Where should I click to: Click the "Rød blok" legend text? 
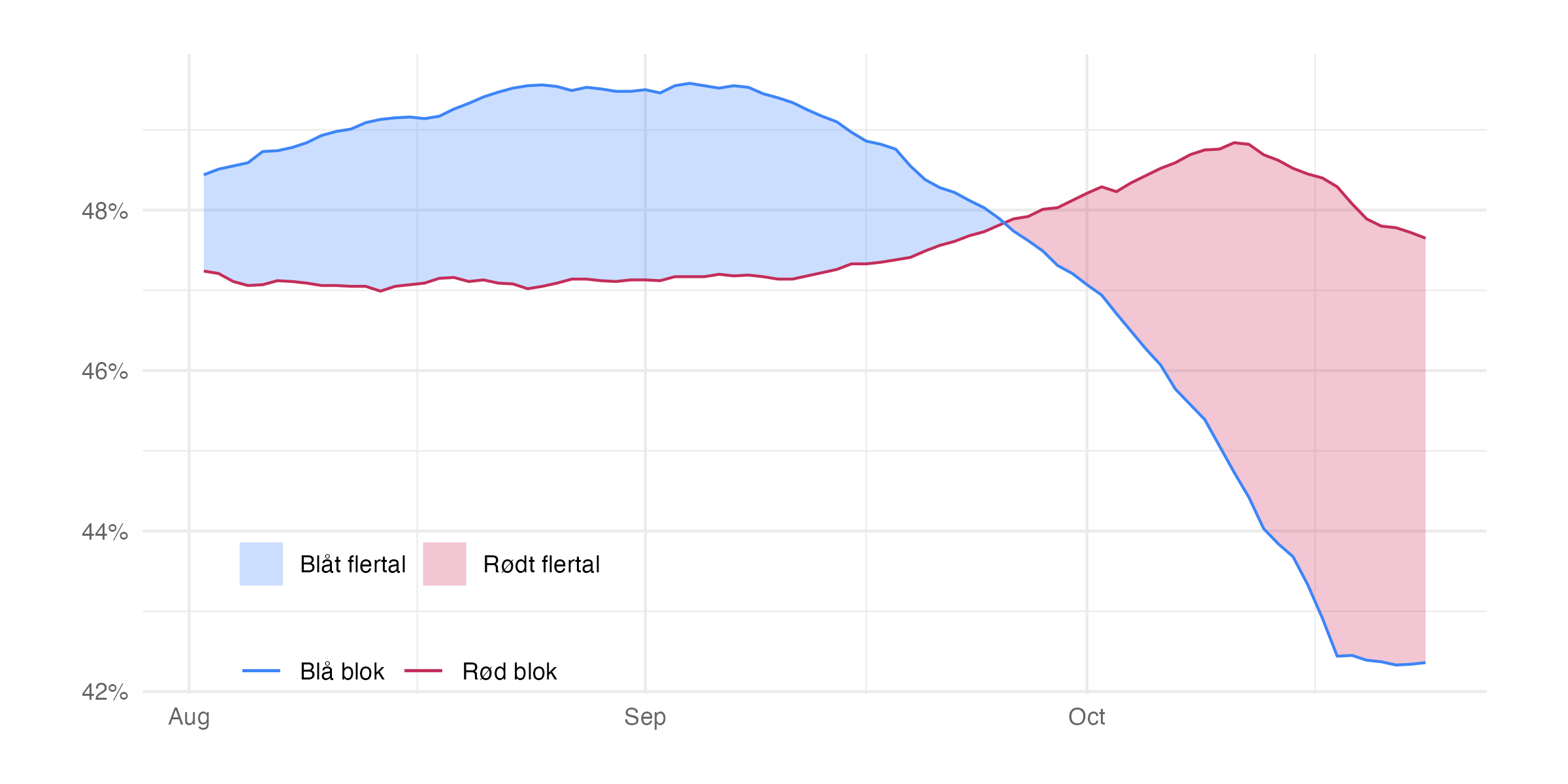[510, 672]
